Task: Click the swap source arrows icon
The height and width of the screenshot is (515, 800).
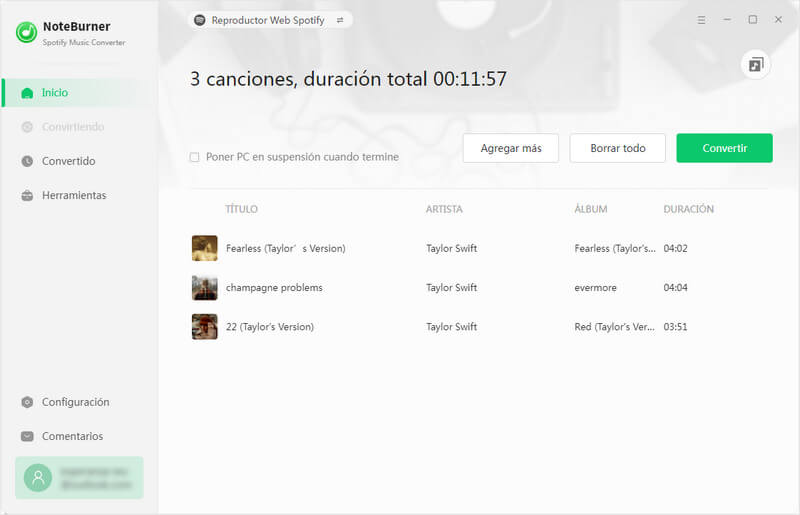Action: pyautogui.click(x=340, y=20)
